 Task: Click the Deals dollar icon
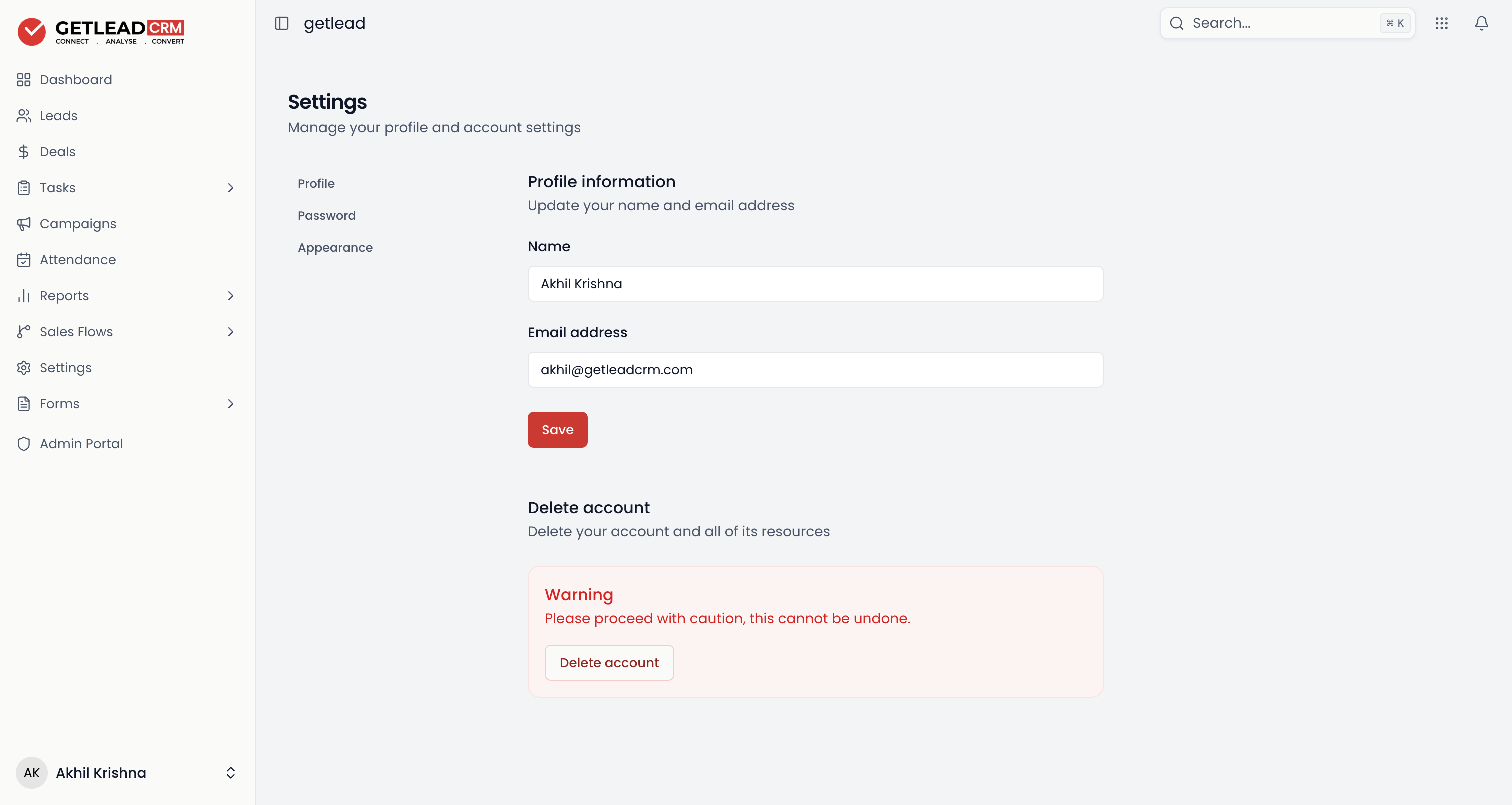point(24,152)
